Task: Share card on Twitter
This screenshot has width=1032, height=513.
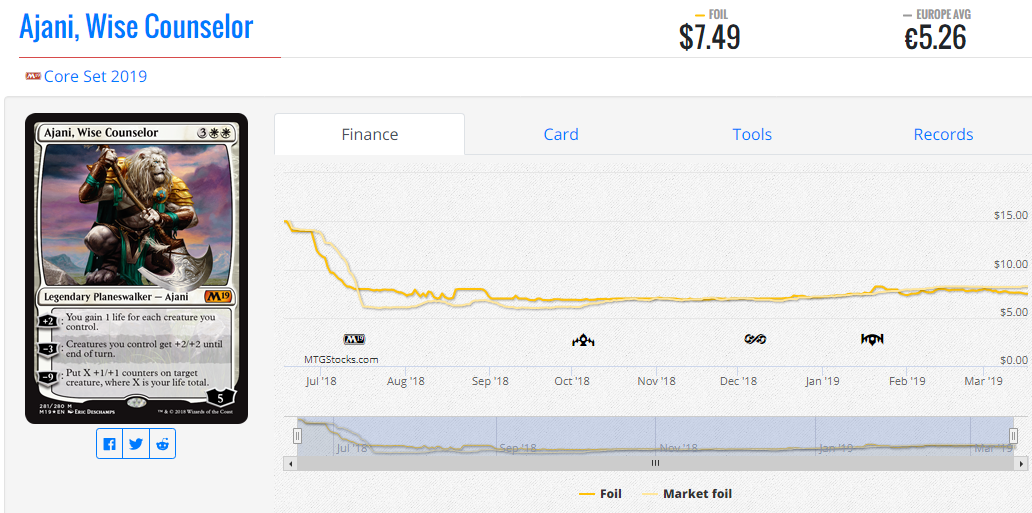Action: tap(136, 443)
